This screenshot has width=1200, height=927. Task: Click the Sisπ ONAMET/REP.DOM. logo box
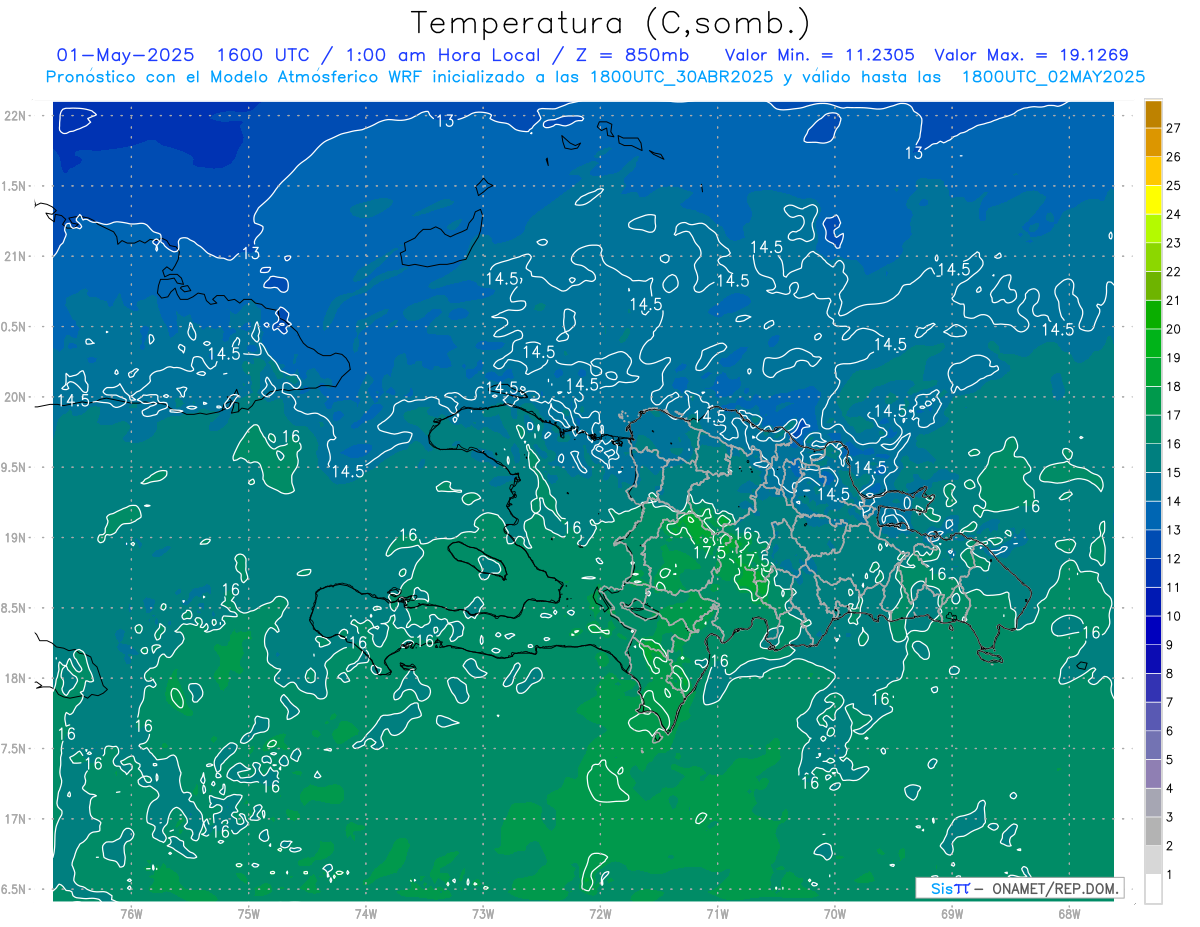(x=1019, y=888)
